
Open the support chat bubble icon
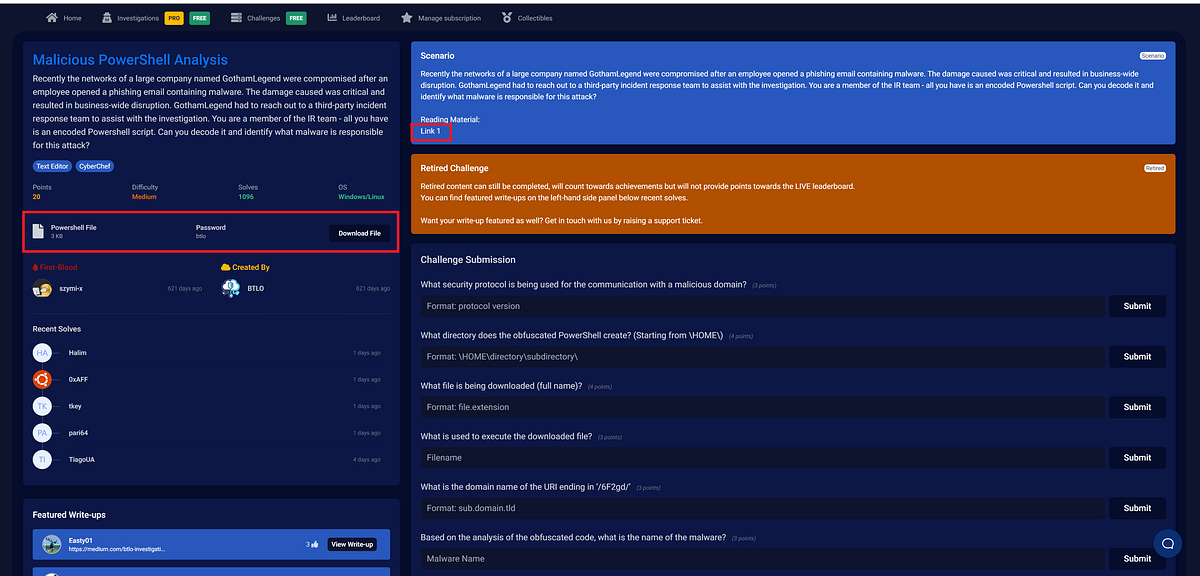pos(1167,543)
